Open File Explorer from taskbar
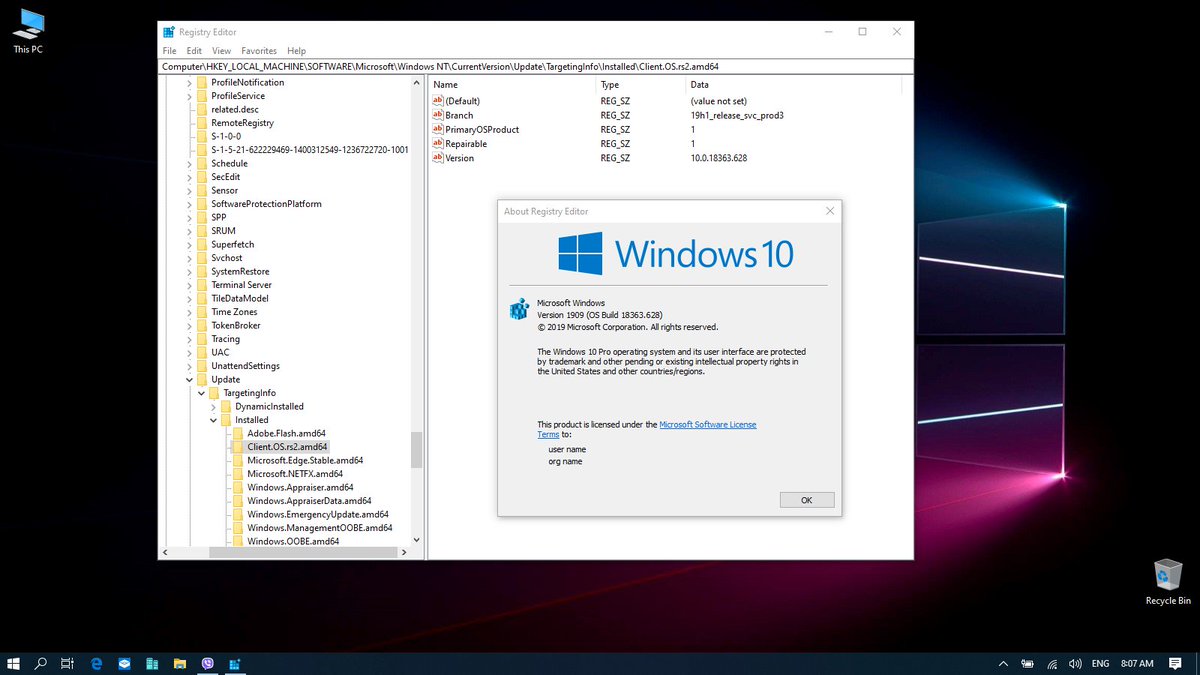The height and width of the screenshot is (675, 1200). point(180,663)
